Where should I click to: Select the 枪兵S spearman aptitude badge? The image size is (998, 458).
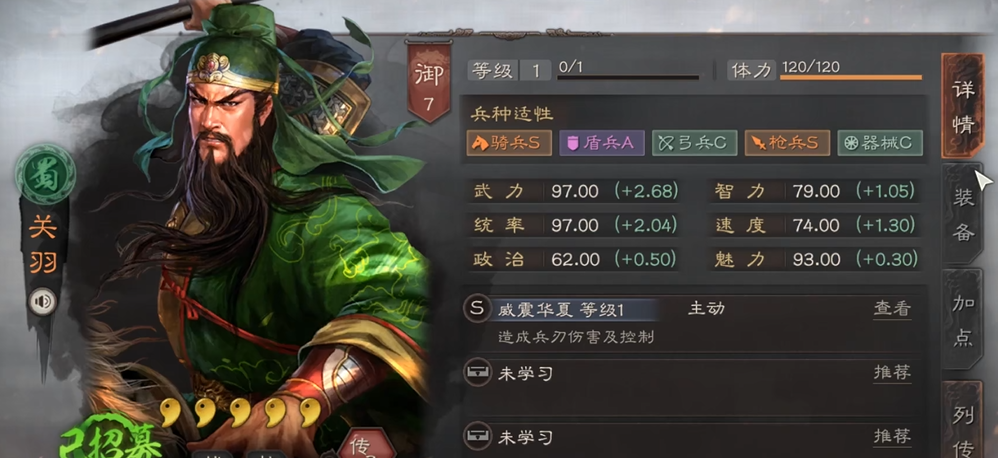tap(787, 143)
